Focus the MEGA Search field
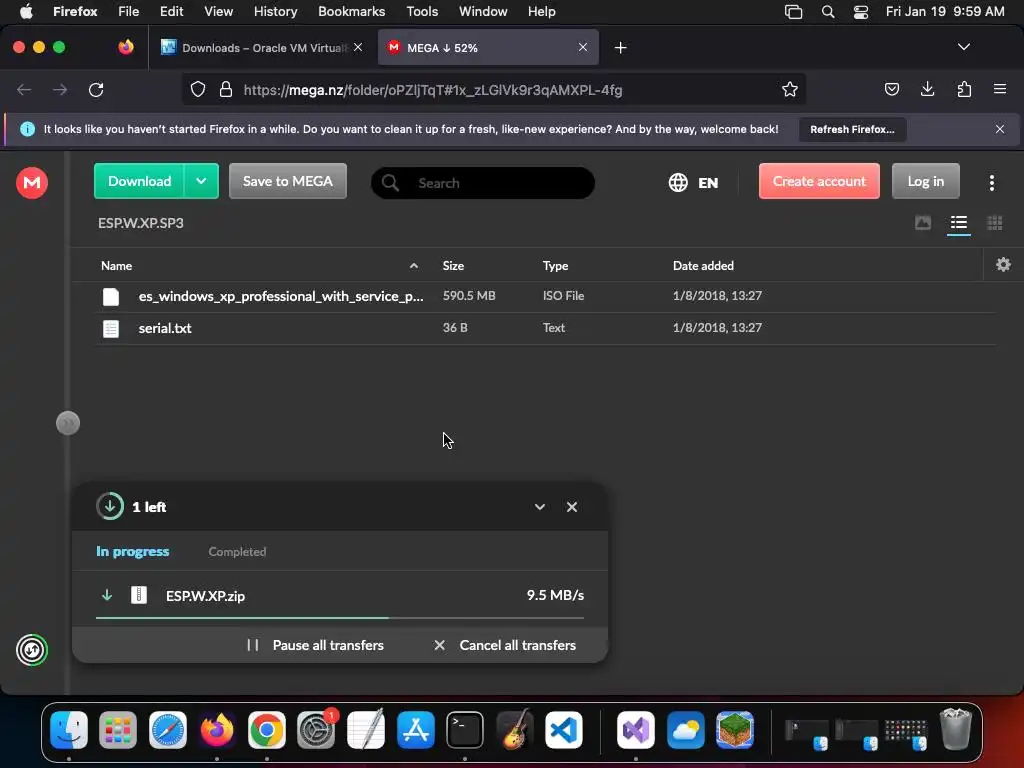This screenshot has width=1024, height=768. [x=483, y=183]
